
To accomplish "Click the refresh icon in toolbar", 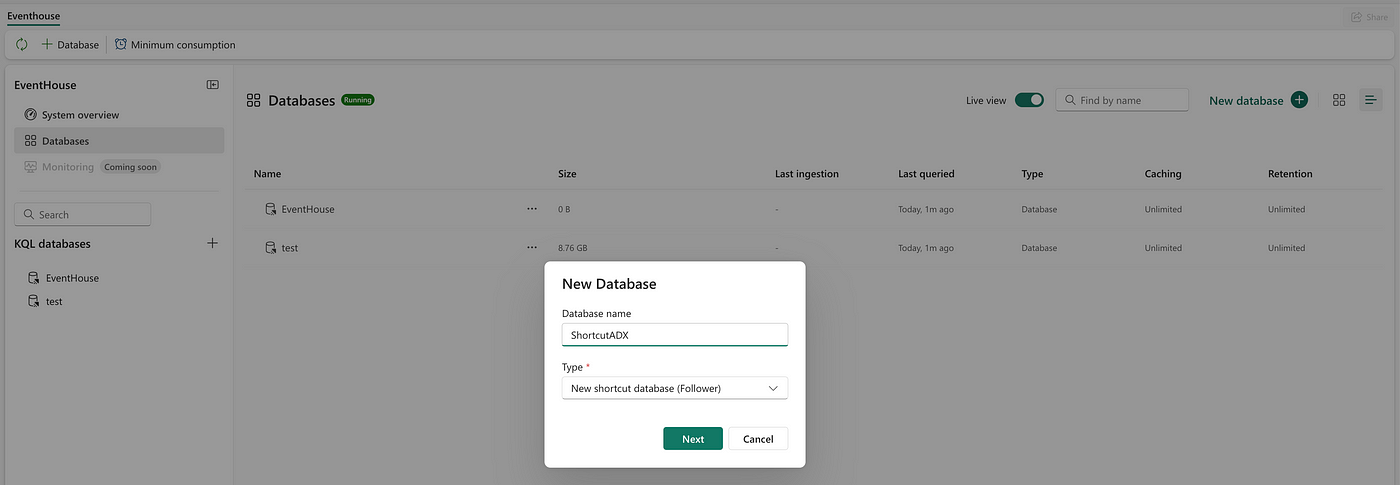I will (x=22, y=45).
